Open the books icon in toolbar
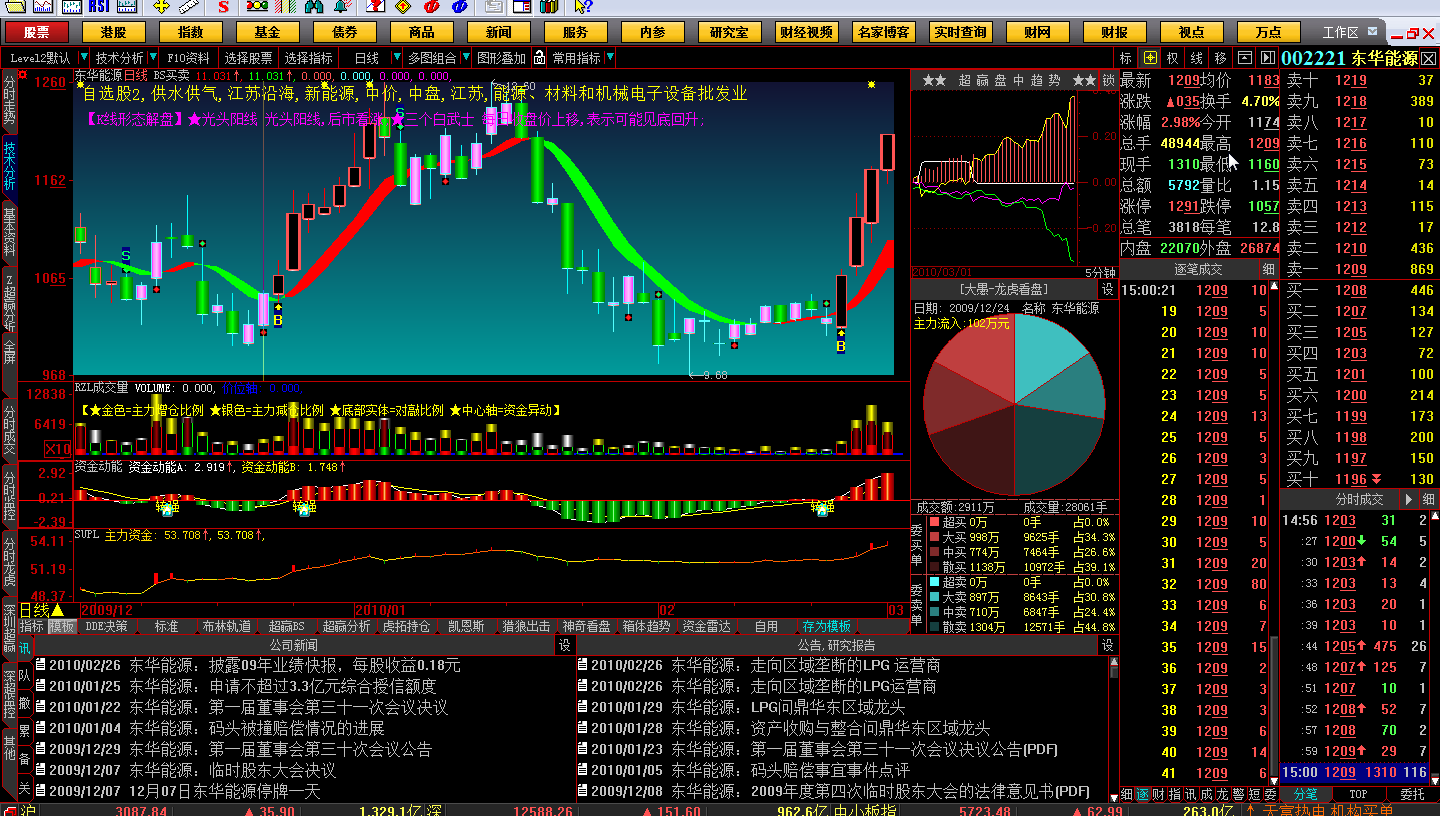1440x816 pixels. click(549, 7)
